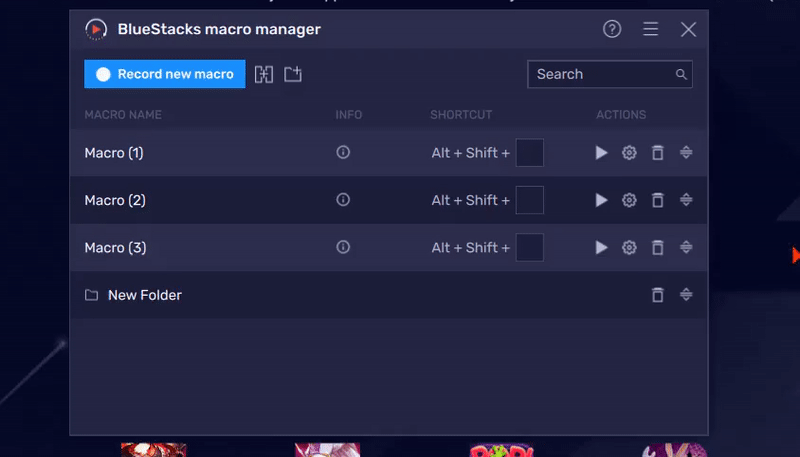This screenshot has height=457, width=800.
Task: Play Macro (1)
Action: pos(602,153)
